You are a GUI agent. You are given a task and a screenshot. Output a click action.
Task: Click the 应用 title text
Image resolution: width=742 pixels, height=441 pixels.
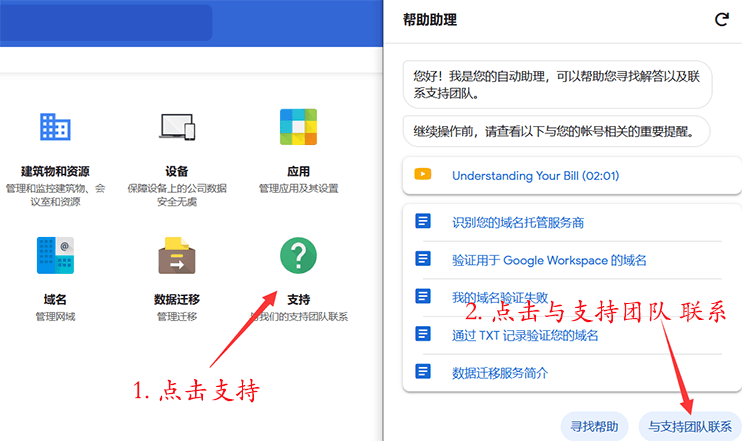coord(299,171)
